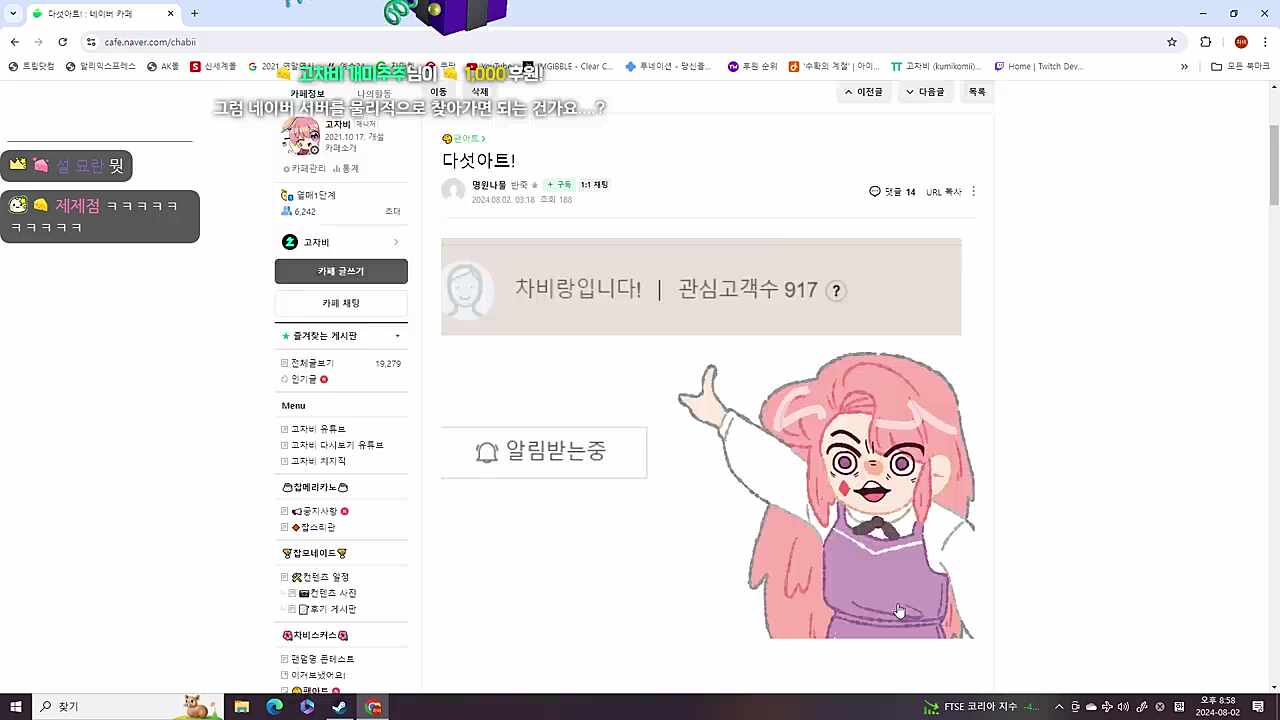Viewport: 1280px width, 720px height.
Task: Close the 다섯아트 네이버 카페 tab
Action: [170, 13]
